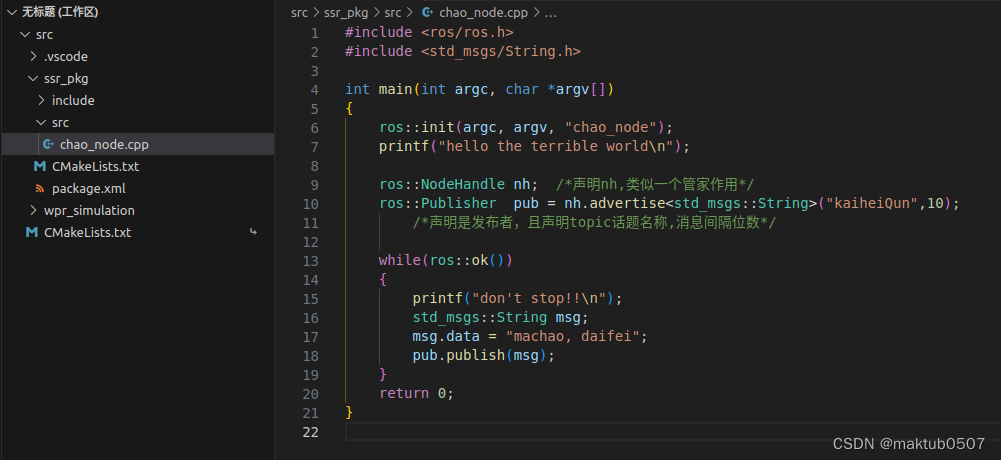Collapse the ssr_pkg folder chevron
Viewport: 1001px width, 460px height.
click(33, 78)
